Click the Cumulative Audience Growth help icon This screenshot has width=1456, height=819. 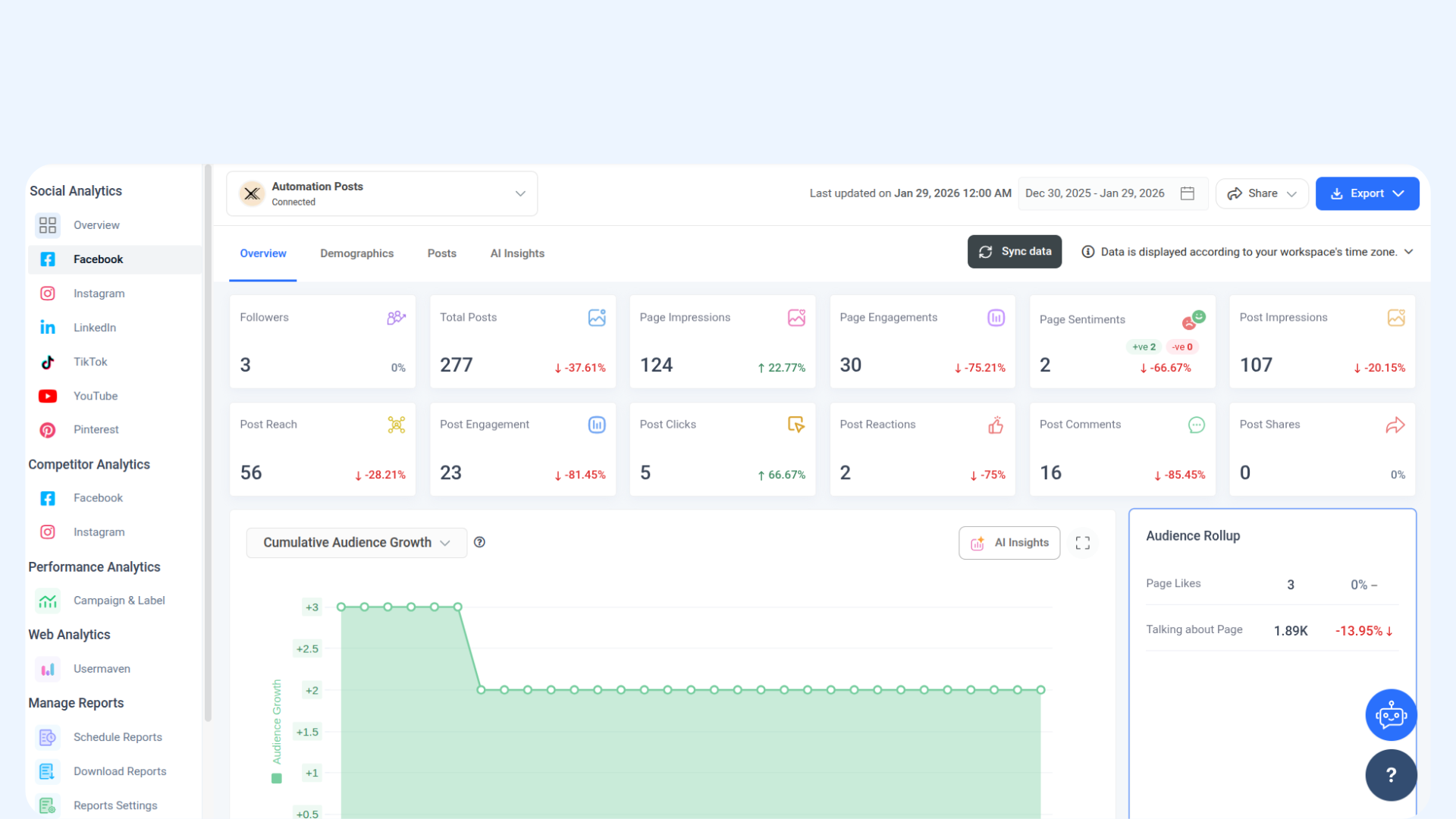pyautogui.click(x=479, y=542)
